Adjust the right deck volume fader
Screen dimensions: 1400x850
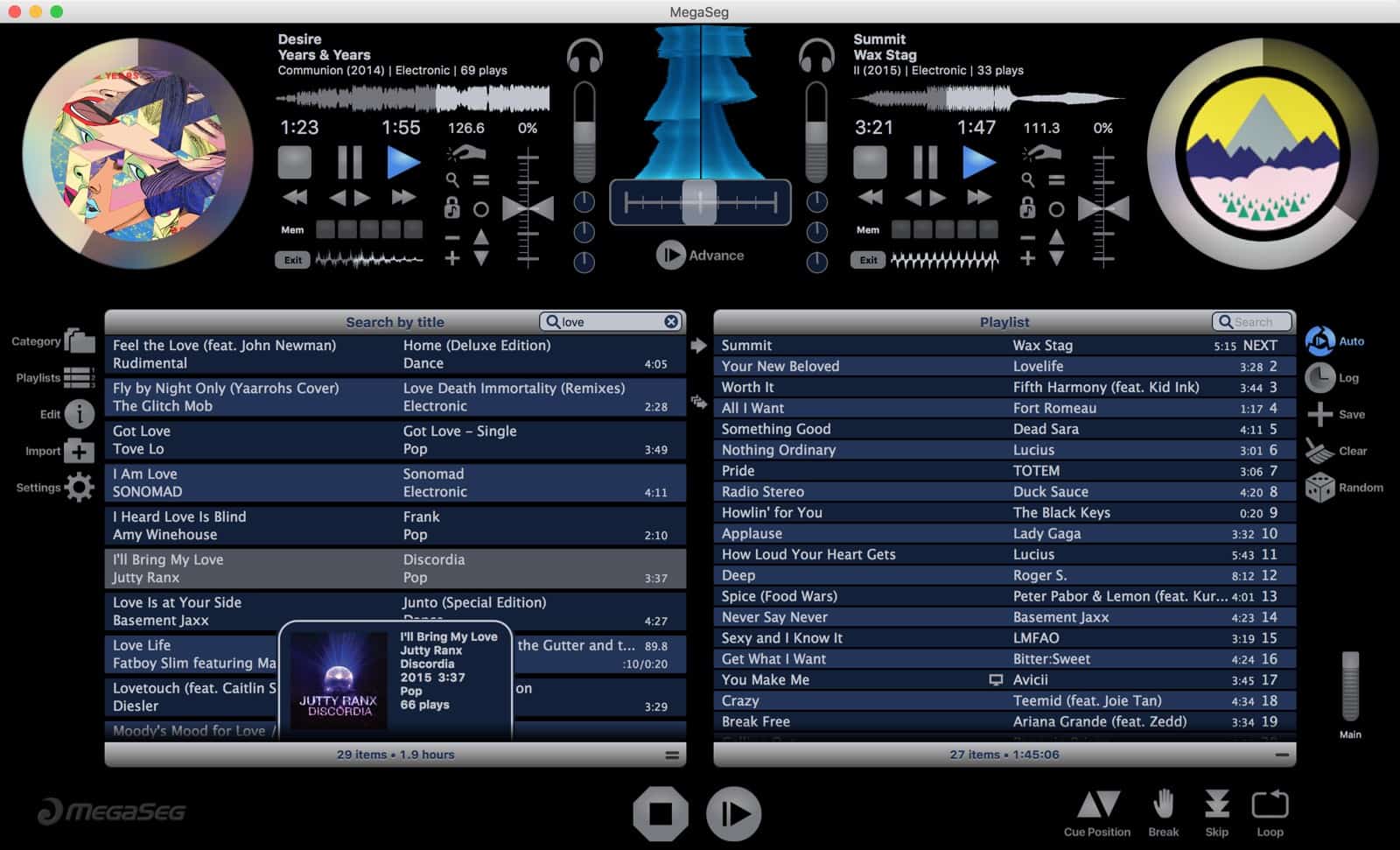[x=816, y=131]
